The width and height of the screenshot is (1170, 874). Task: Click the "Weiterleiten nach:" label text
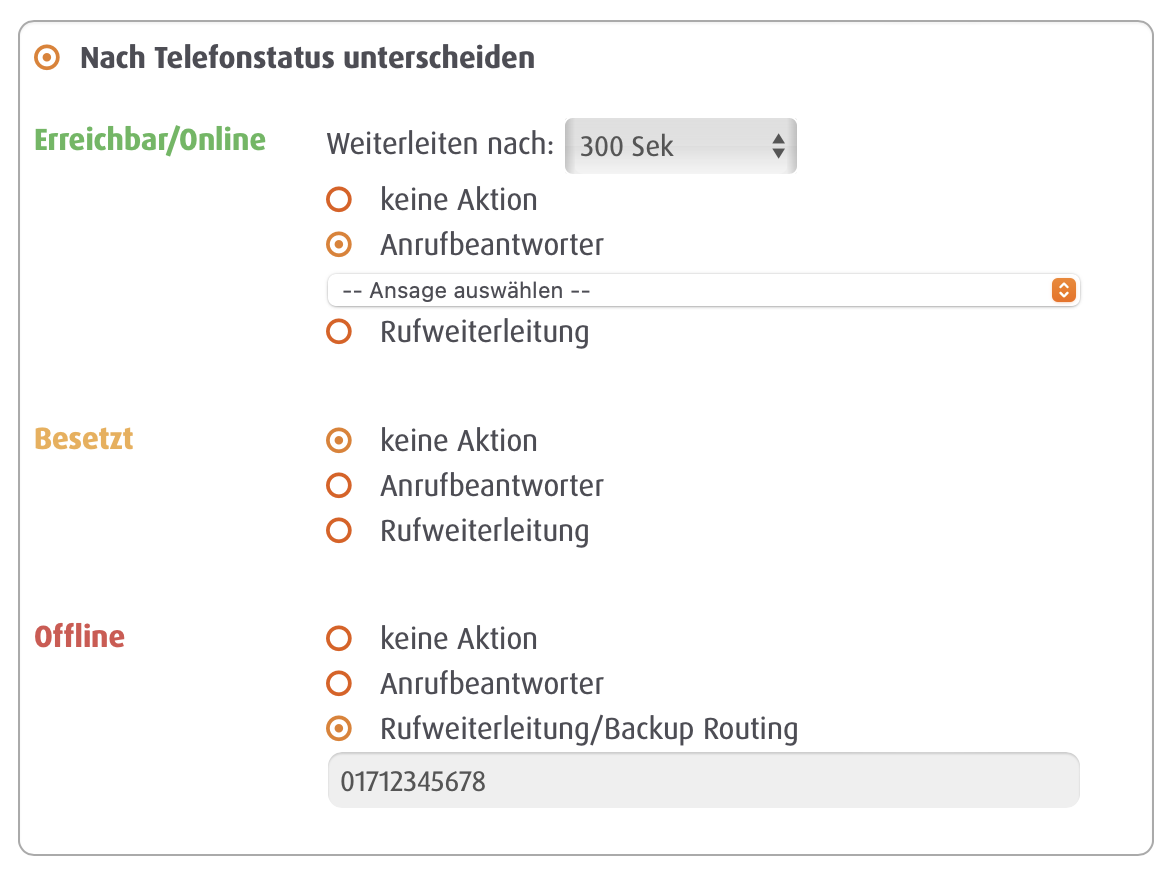tap(440, 145)
